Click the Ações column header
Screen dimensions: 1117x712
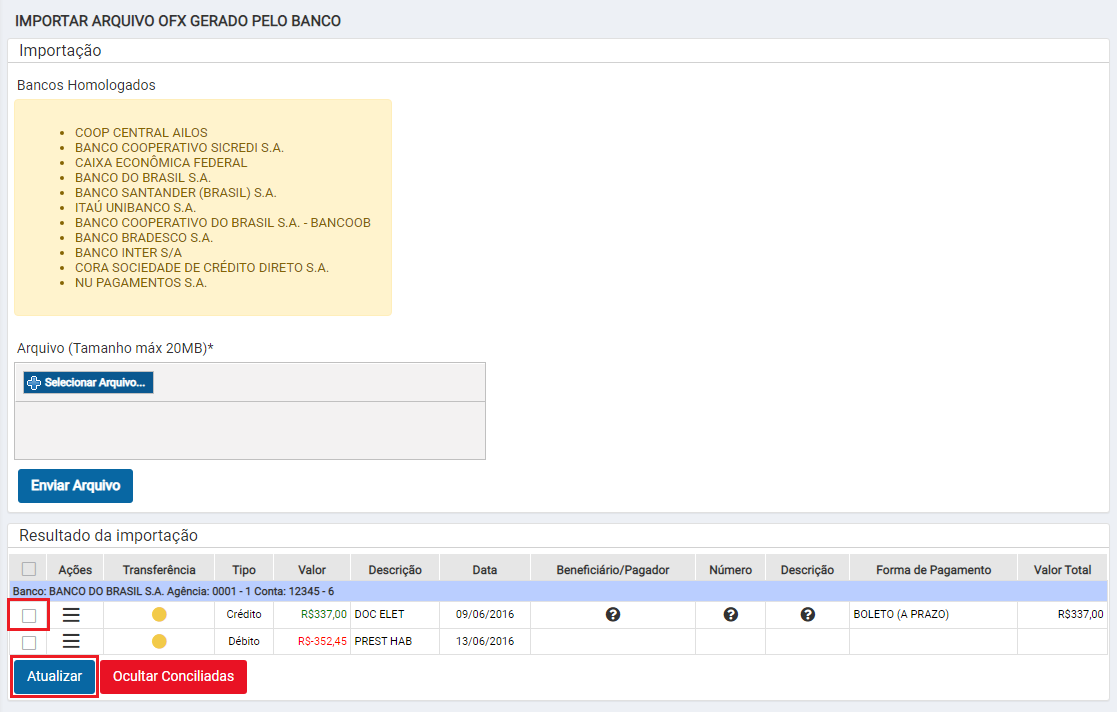coord(75,569)
